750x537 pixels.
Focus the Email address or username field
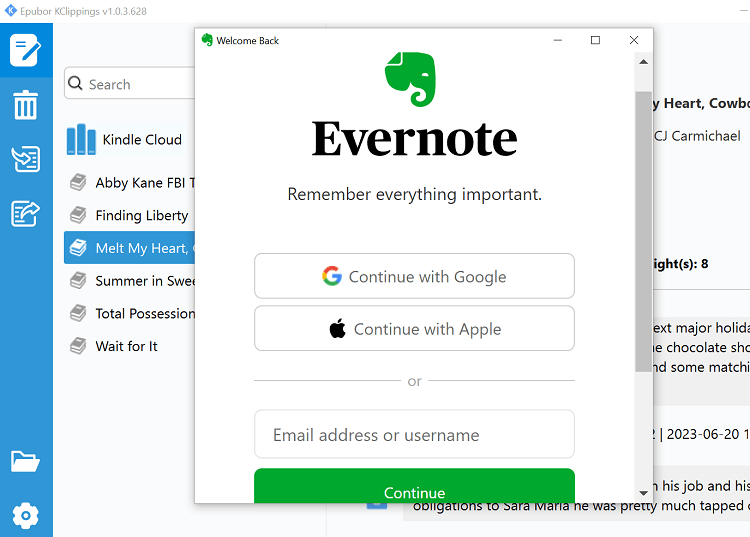pyautogui.click(x=414, y=434)
